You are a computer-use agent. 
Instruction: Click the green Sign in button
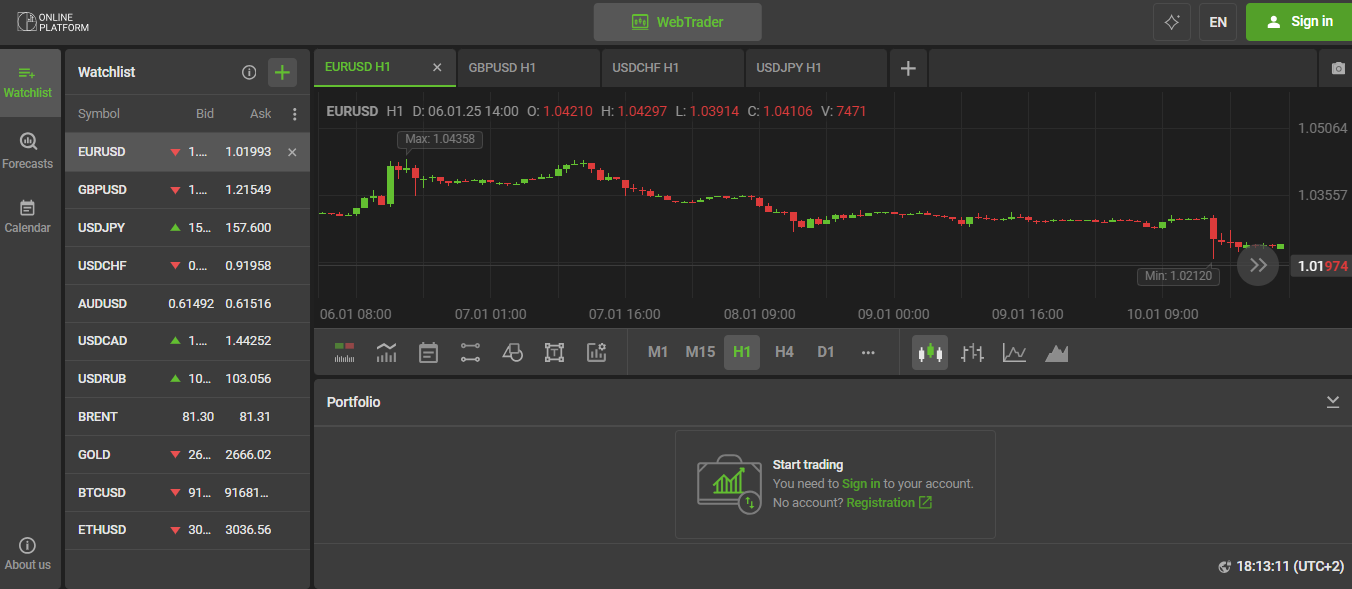click(1298, 22)
